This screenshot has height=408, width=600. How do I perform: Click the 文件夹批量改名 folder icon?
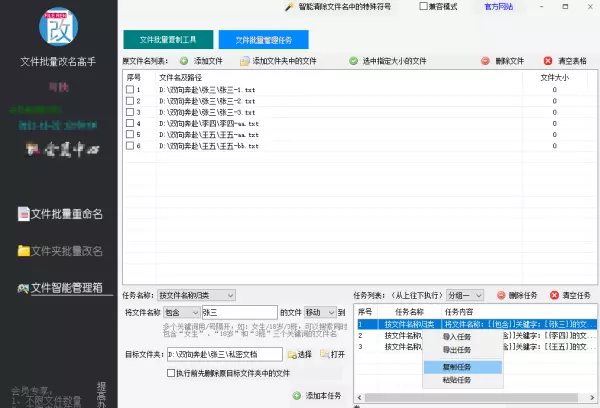(23, 251)
